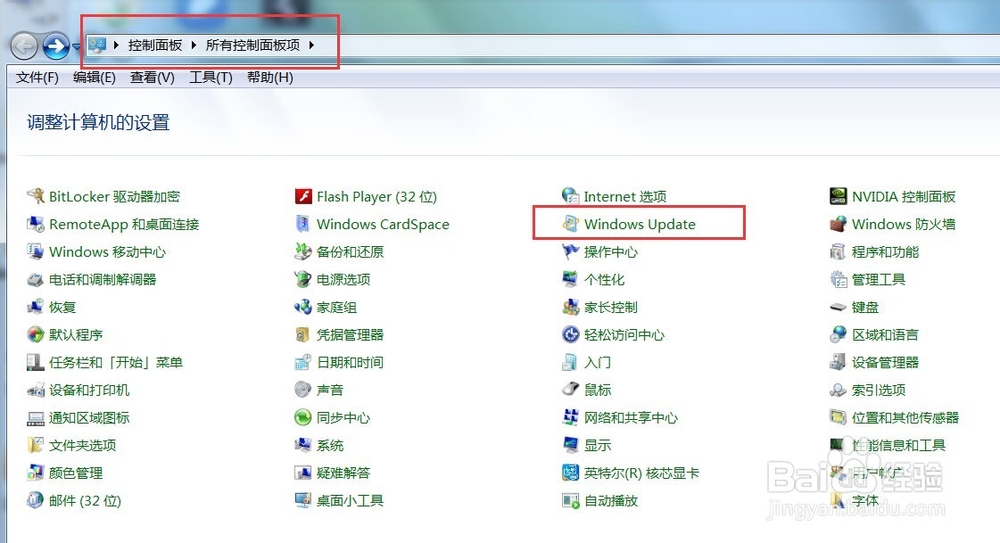Open the 区域和语言 link
The width and height of the screenshot is (1000, 543).
pyautogui.click(x=885, y=335)
